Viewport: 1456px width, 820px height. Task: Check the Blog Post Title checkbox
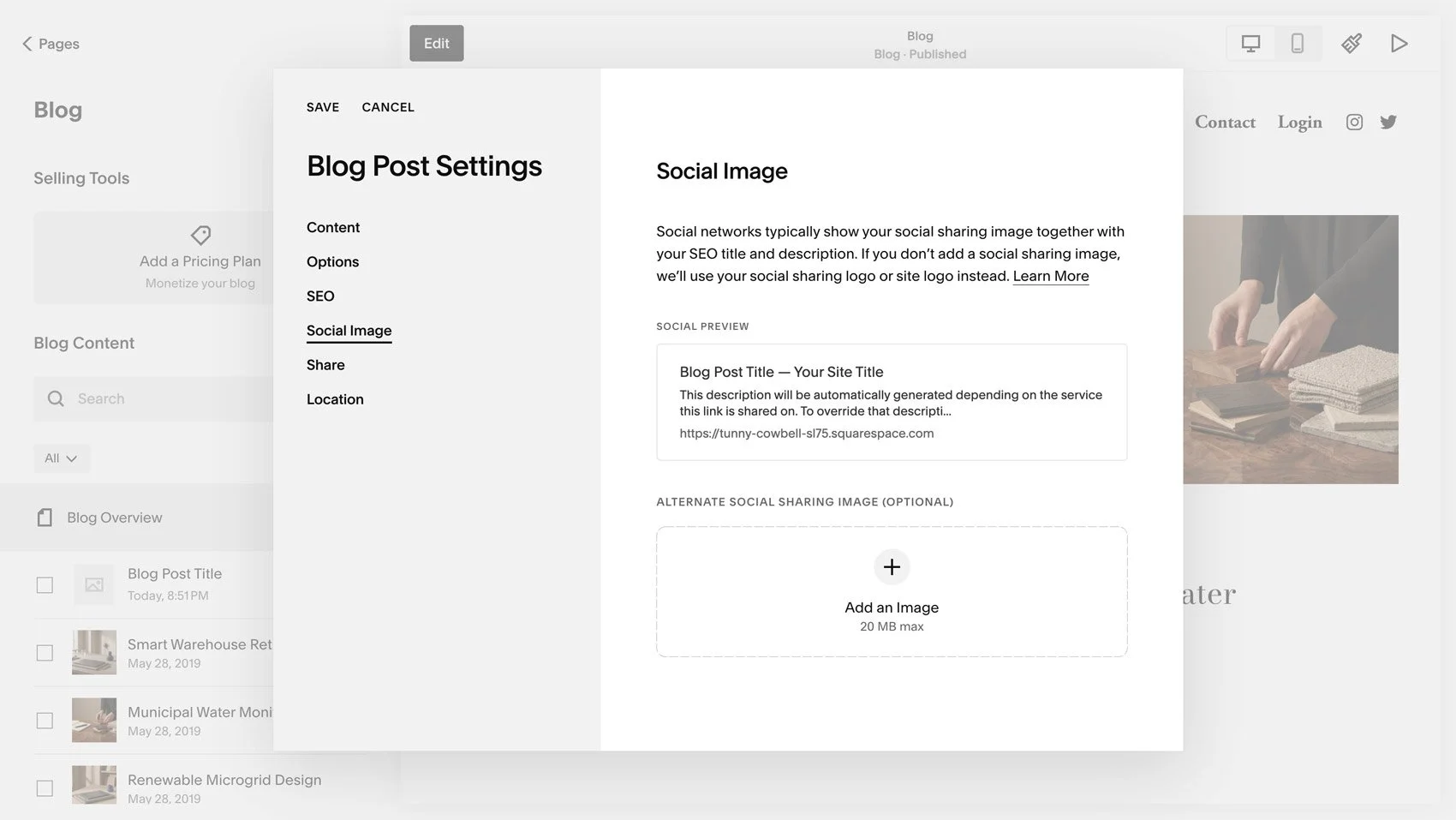click(x=45, y=585)
